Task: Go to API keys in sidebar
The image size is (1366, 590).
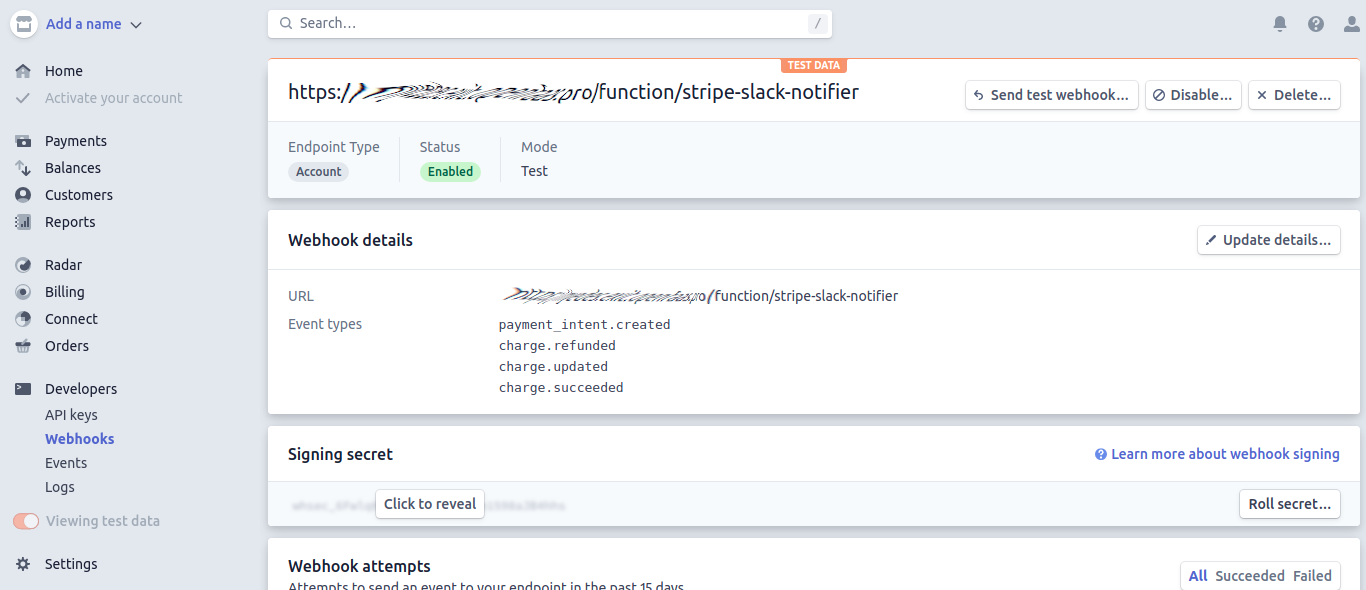Action: [x=71, y=415]
